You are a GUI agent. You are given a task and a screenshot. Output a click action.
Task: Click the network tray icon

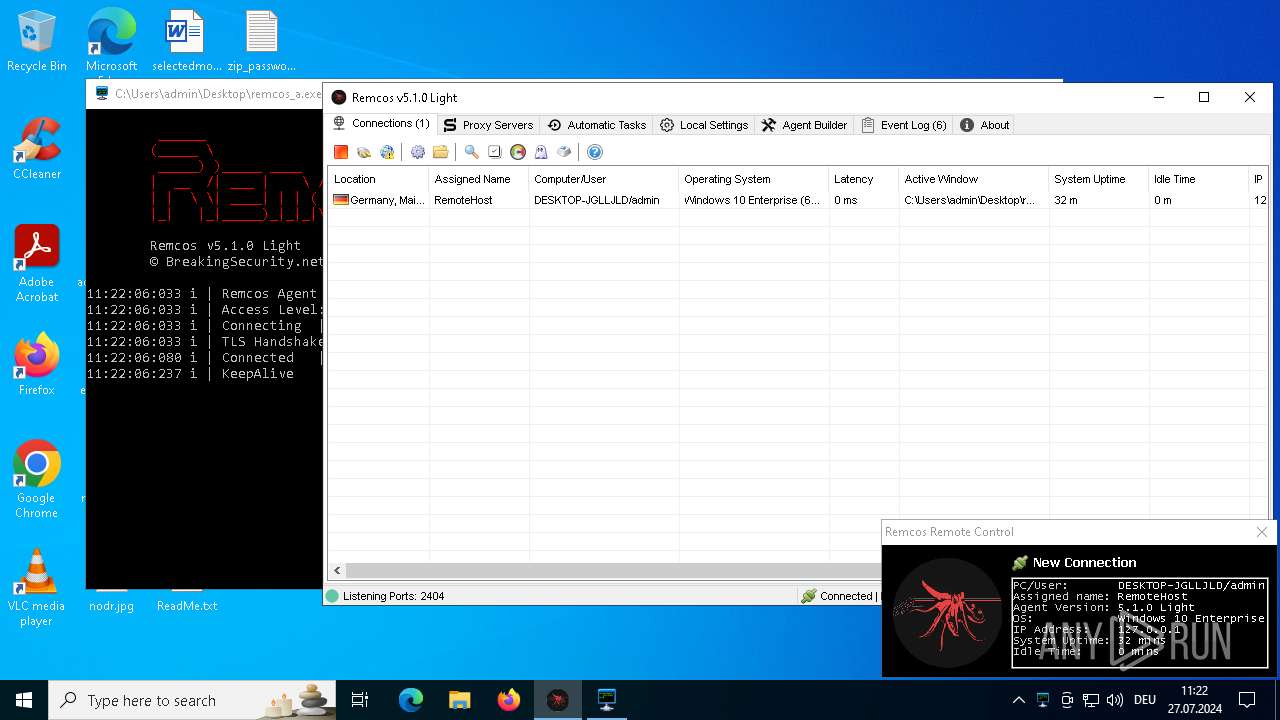[1091, 700]
